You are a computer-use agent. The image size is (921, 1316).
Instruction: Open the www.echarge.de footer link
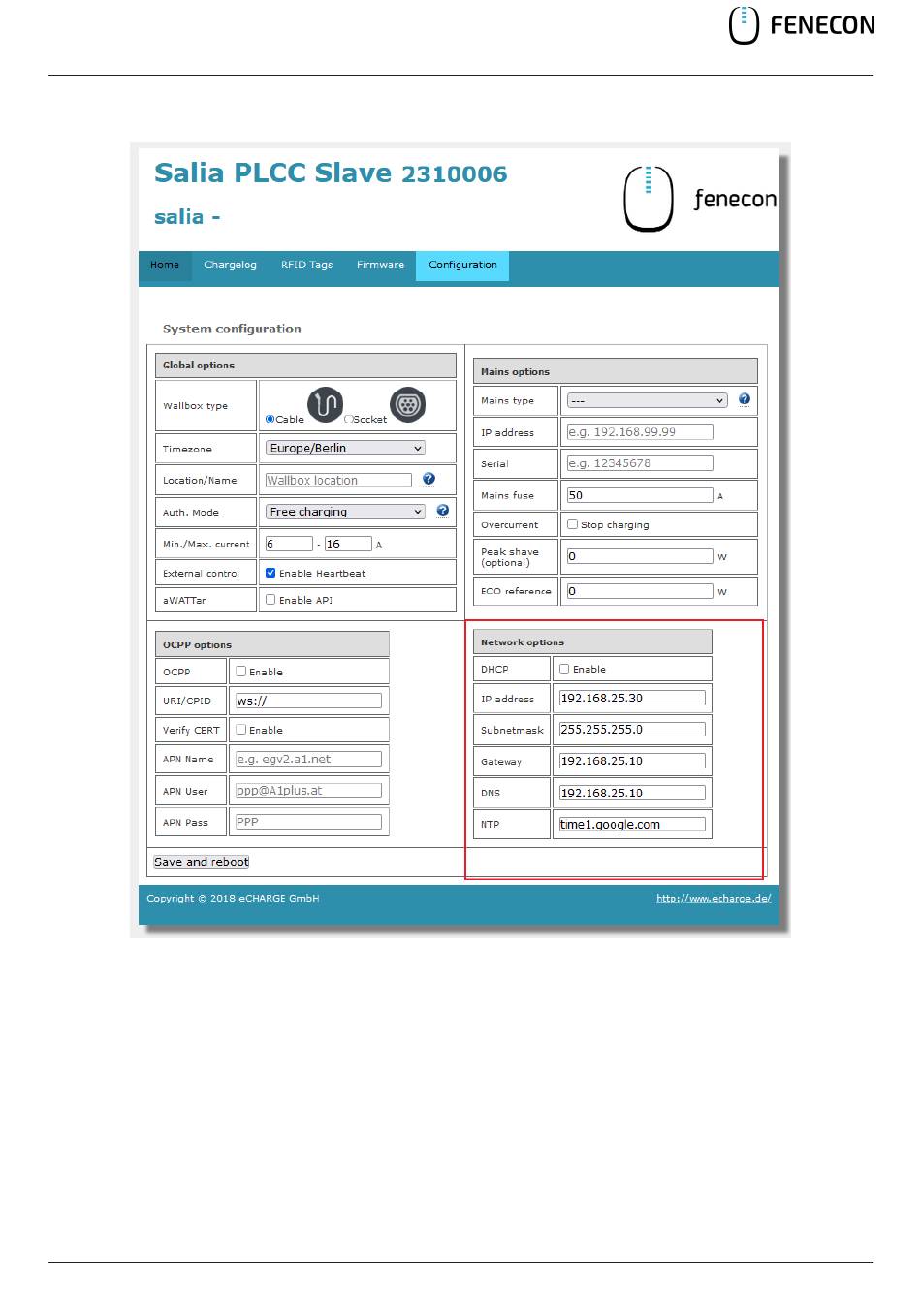click(714, 898)
